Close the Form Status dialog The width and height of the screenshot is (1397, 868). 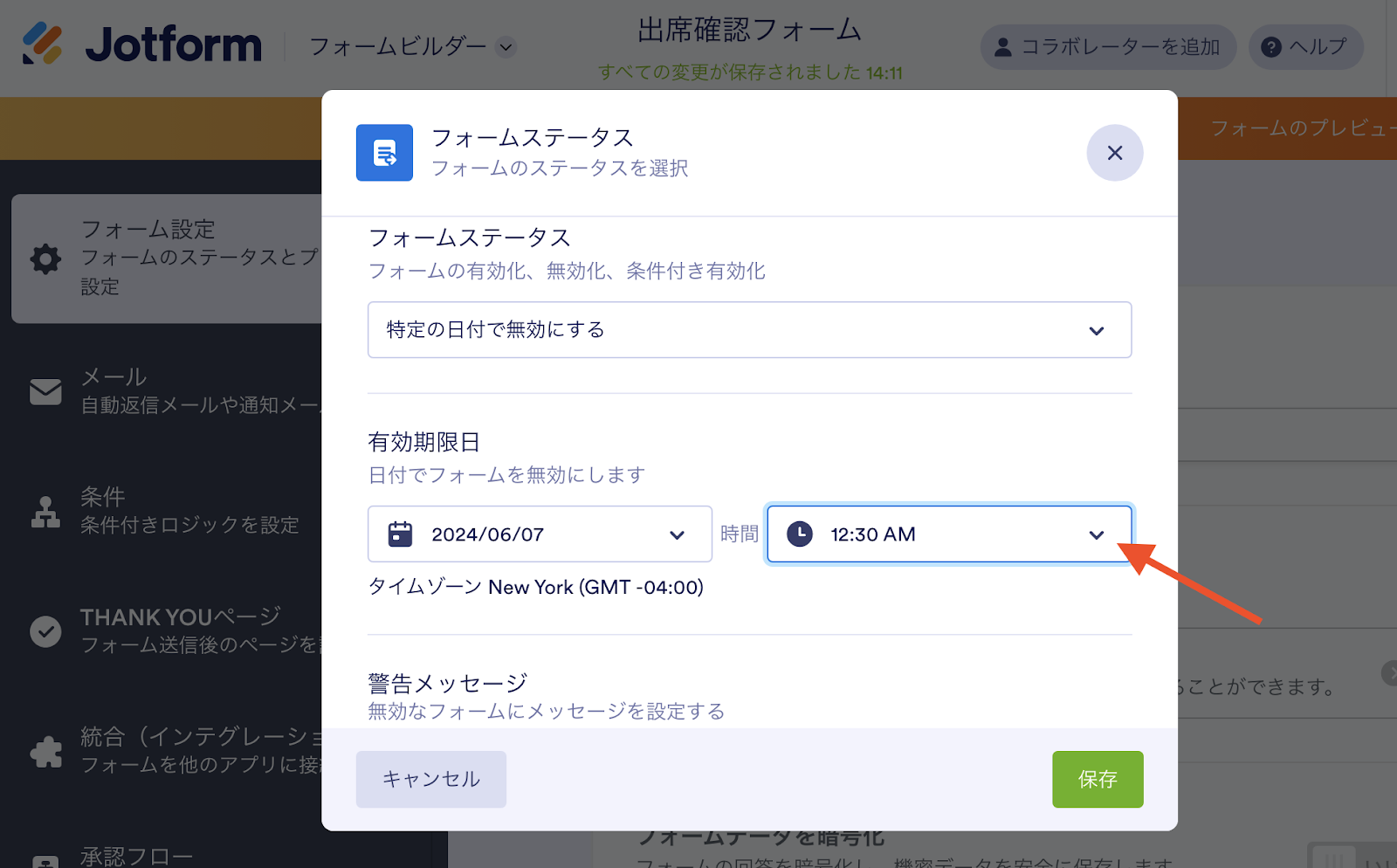coord(1115,153)
